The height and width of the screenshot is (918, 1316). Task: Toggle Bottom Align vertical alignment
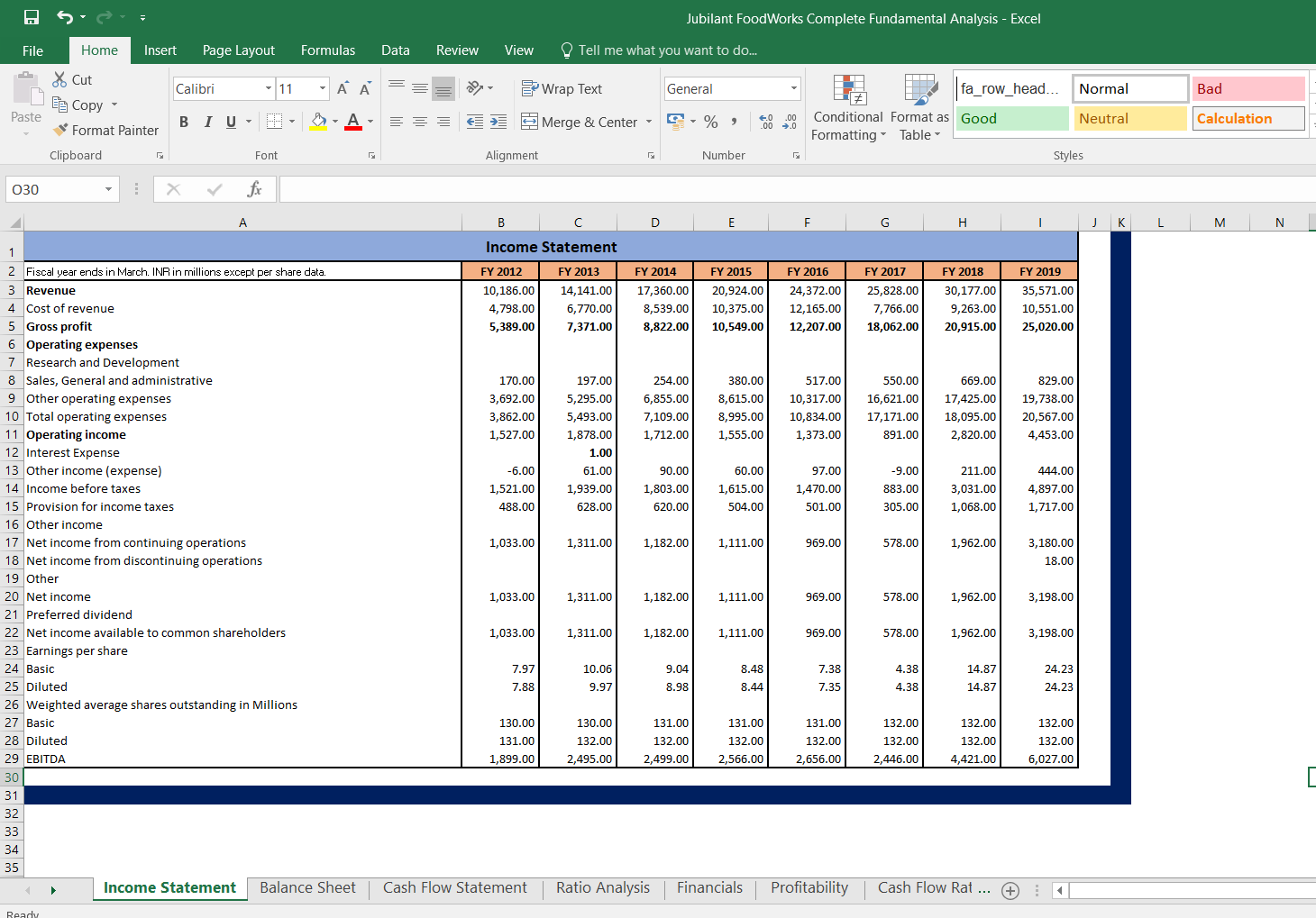pos(443,88)
